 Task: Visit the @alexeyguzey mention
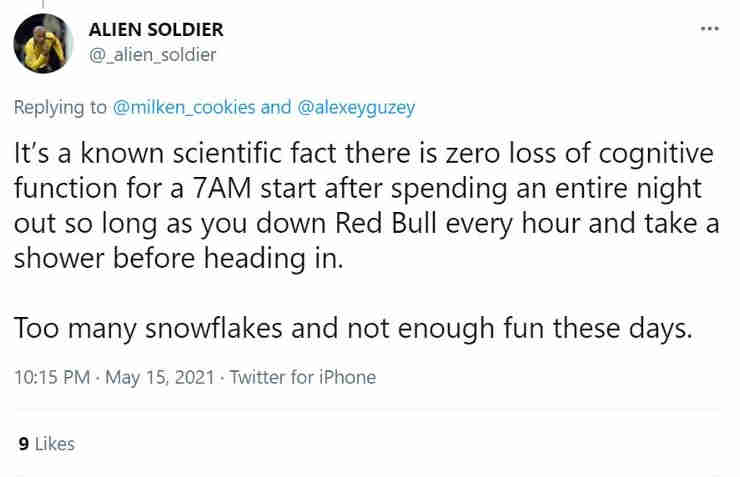point(357,107)
